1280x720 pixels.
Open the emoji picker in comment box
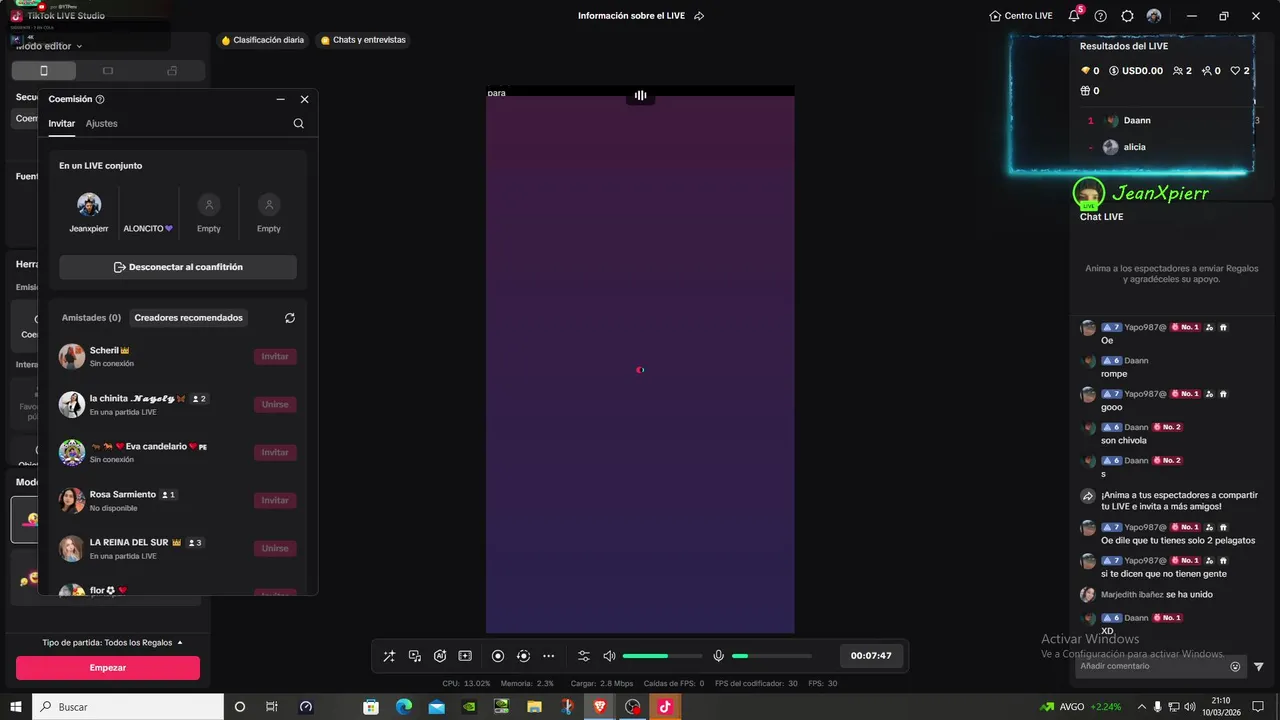tap(1235, 667)
